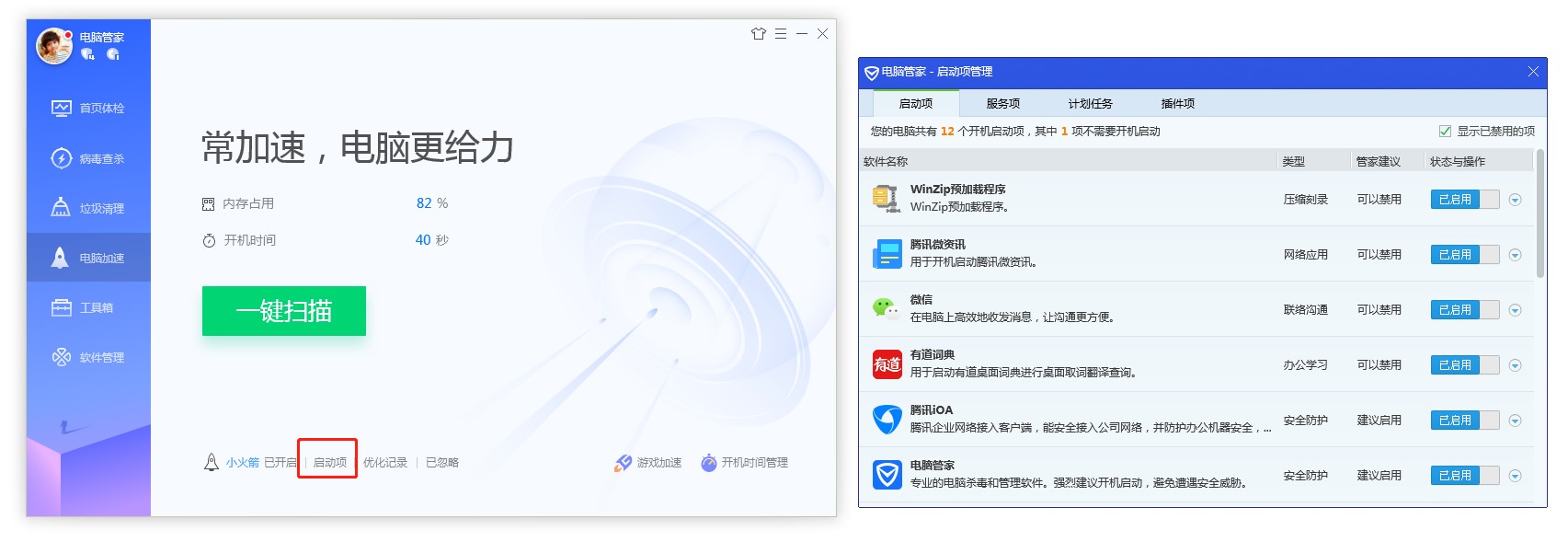Click the 电脑管家 shield icon in the list
Viewport: 1568px width, 542px height.
pos(887,475)
